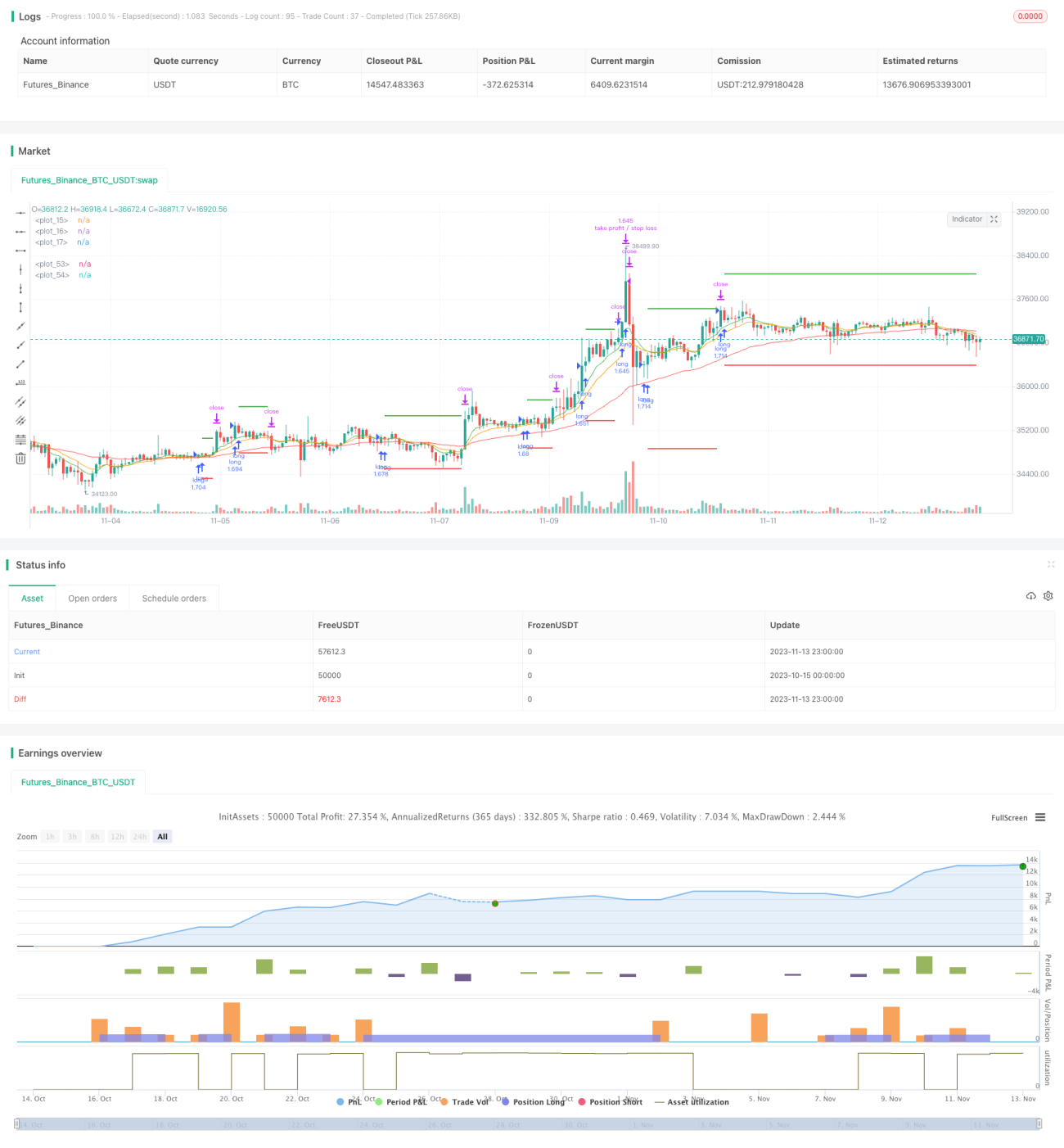Select the horizontal segment drawing tool
Screen dimensions: 1064x1148
(x=20, y=251)
